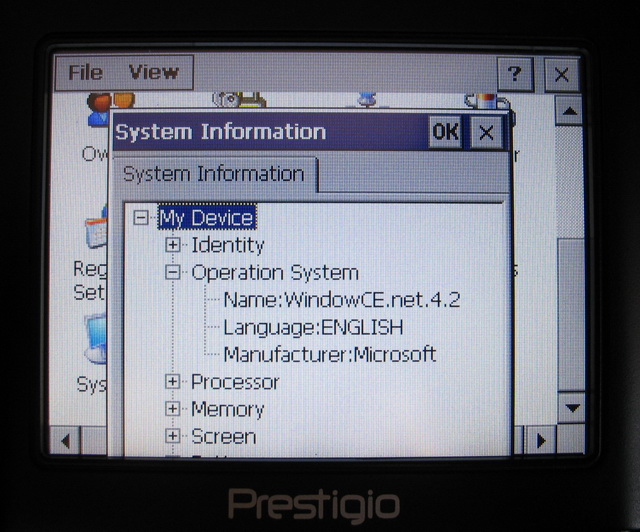Image resolution: width=640 pixels, height=532 pixels.
Task: Expand the Identity node
Action: [173, 245]
